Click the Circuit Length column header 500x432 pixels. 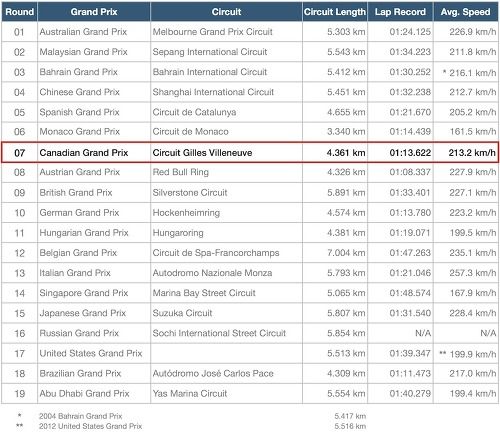tap(335, 12)
